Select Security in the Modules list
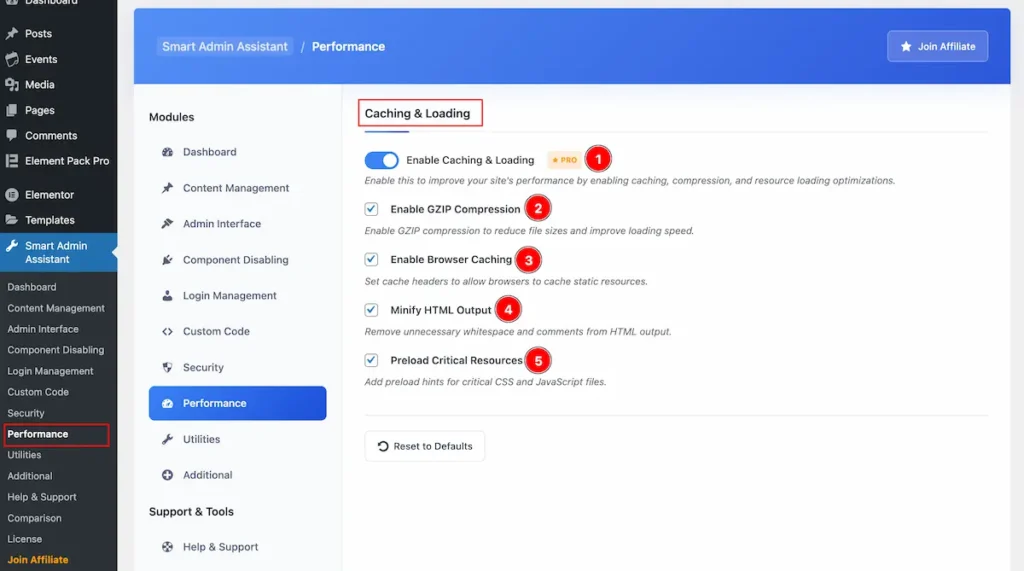This screenshot has width=1024, height=571. 237,367
